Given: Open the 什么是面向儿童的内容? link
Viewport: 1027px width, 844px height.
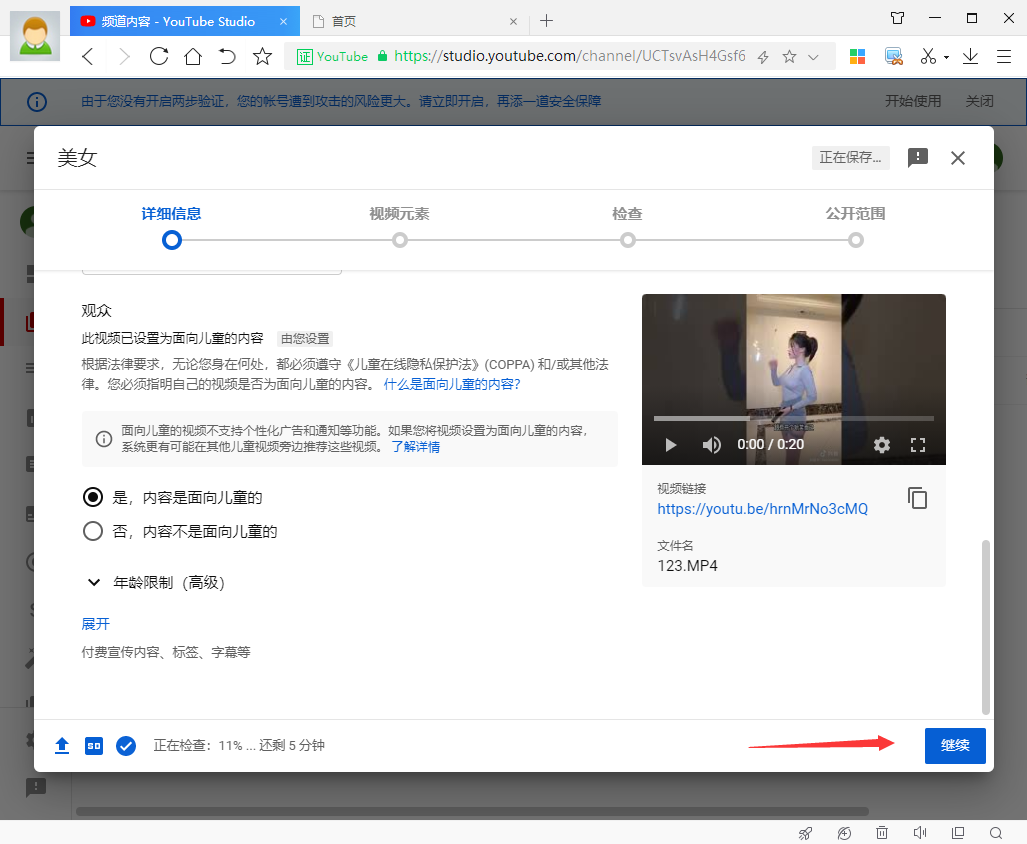Looking at the screenshot, I should (452, 384).
